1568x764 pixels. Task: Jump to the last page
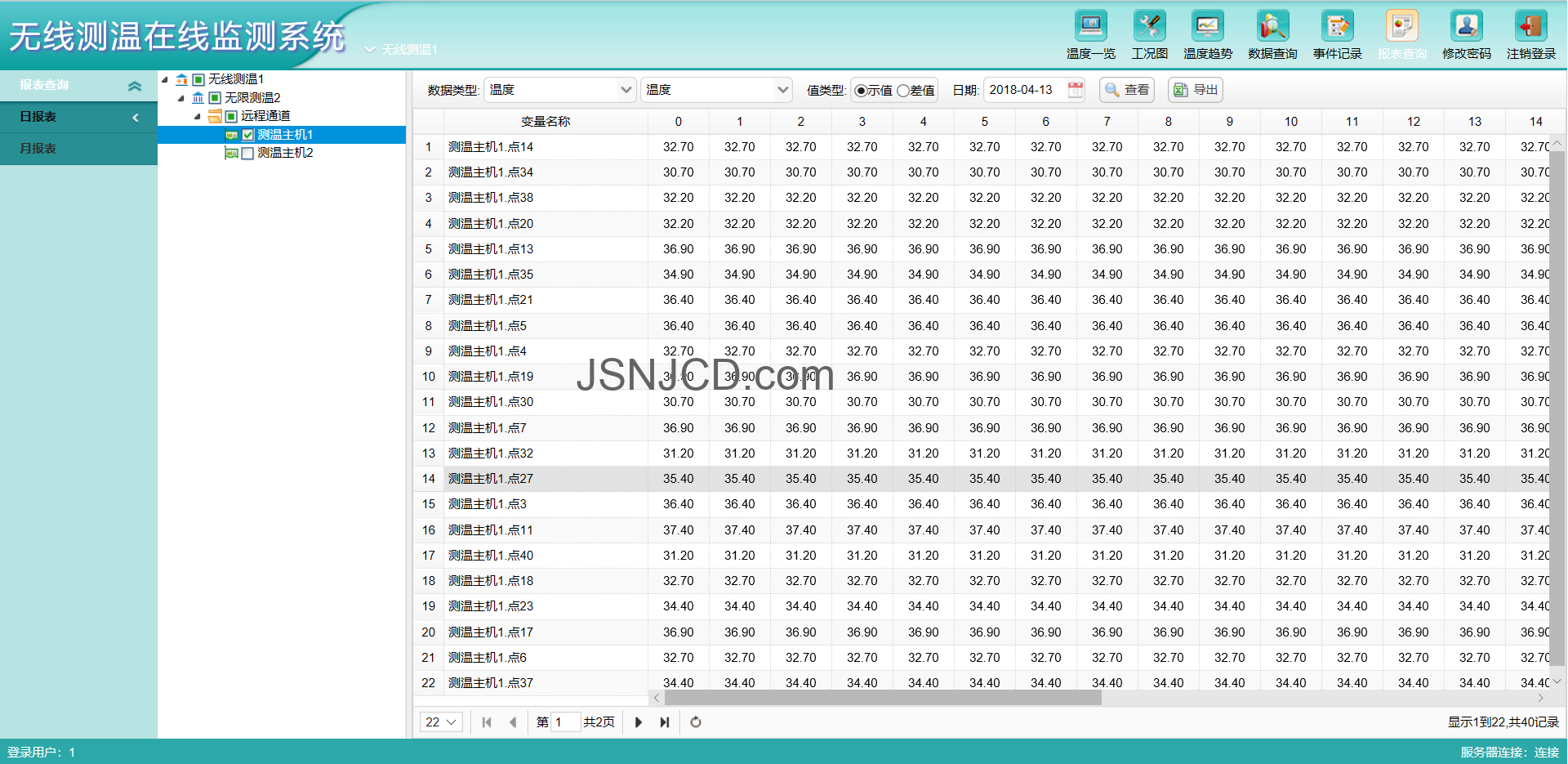(x=665, y=722)
